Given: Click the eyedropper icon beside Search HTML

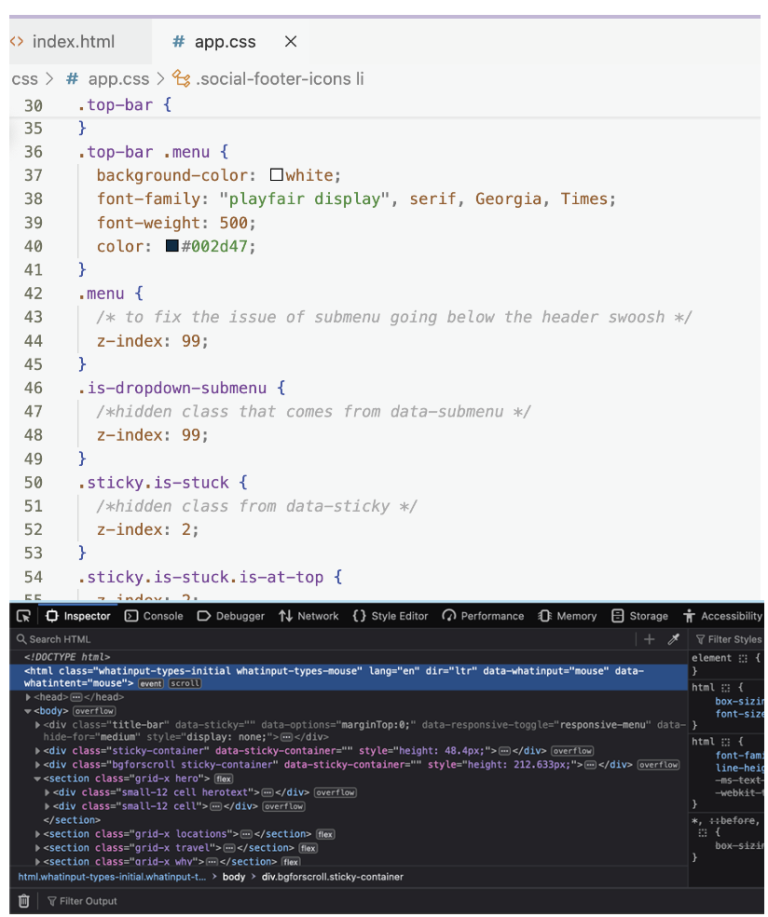Looking at the screenshot, I should pyautogui.click(x=674, y=639).
